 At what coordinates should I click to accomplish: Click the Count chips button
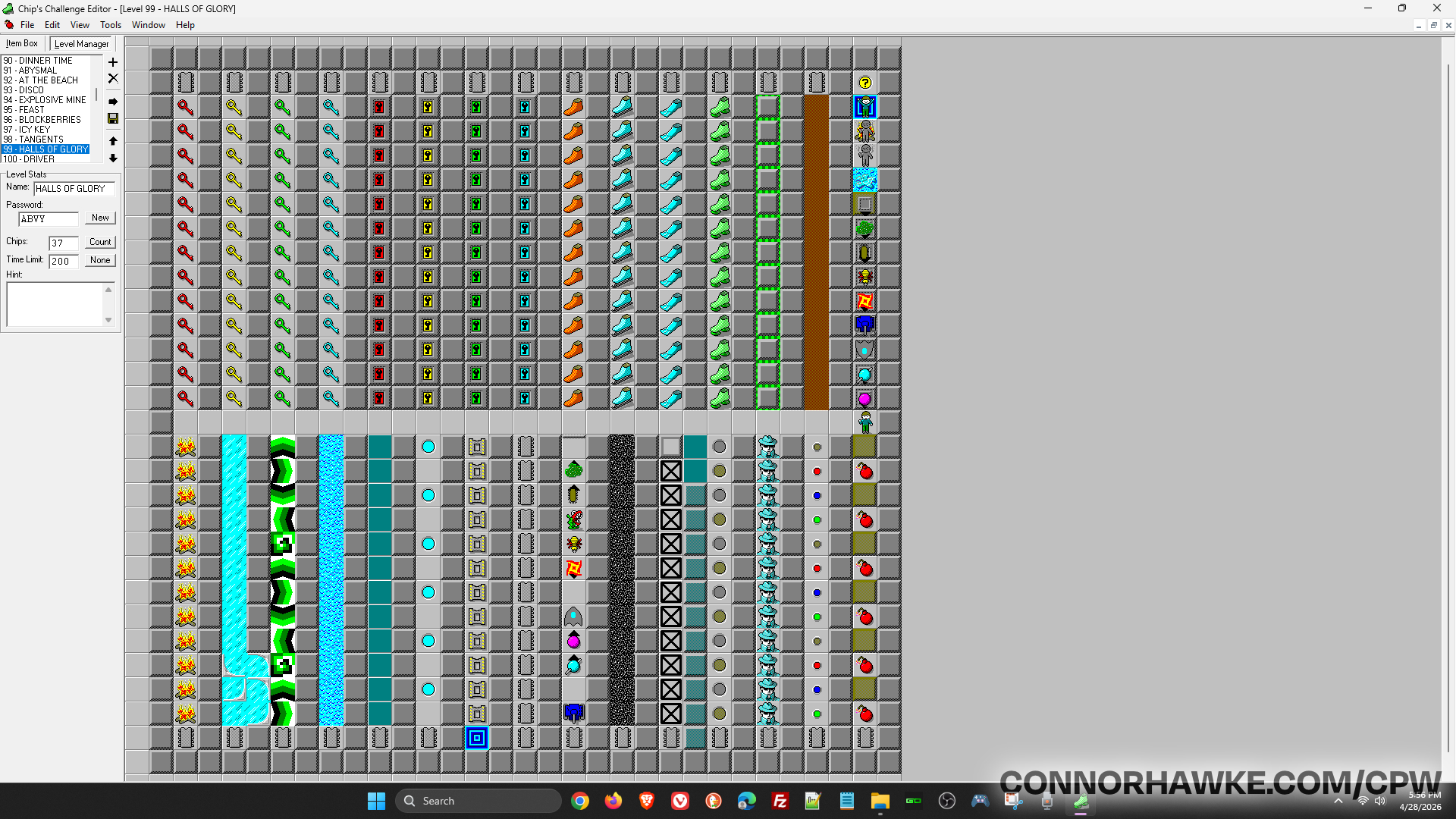pyautogui.click(x=100, y=242)
